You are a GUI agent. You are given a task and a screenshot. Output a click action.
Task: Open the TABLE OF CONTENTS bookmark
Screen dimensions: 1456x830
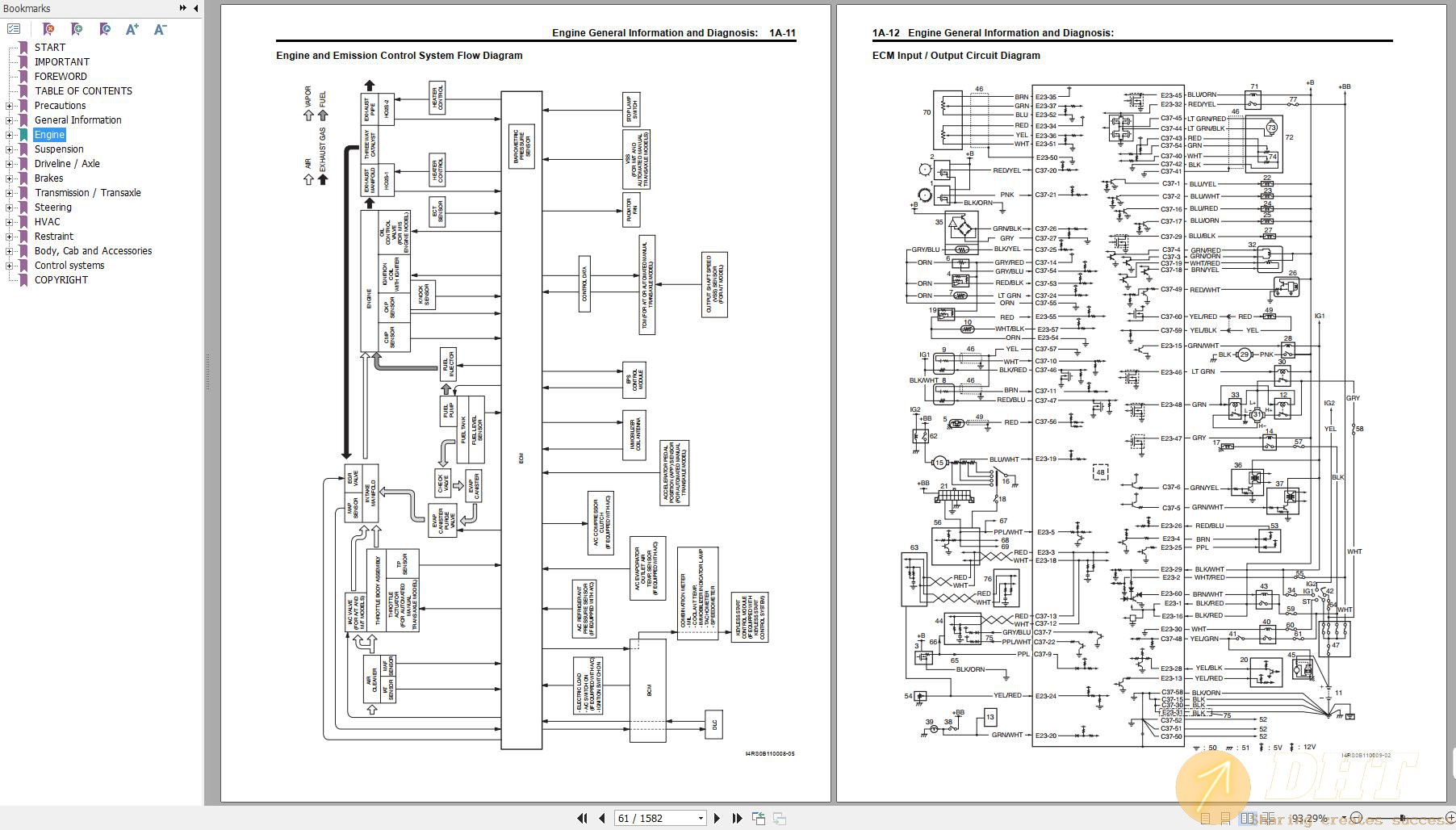pos(83,91)
